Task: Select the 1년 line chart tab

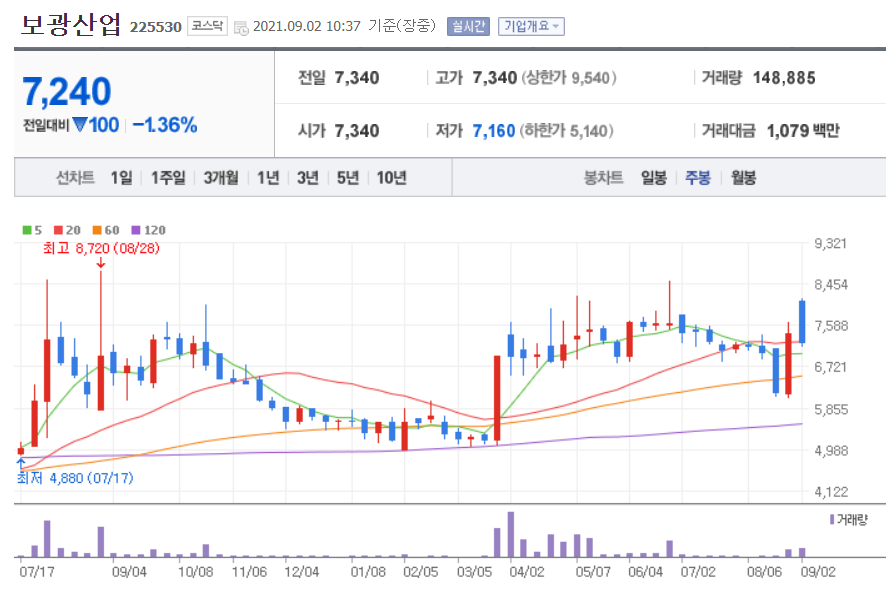Action: 268,178
